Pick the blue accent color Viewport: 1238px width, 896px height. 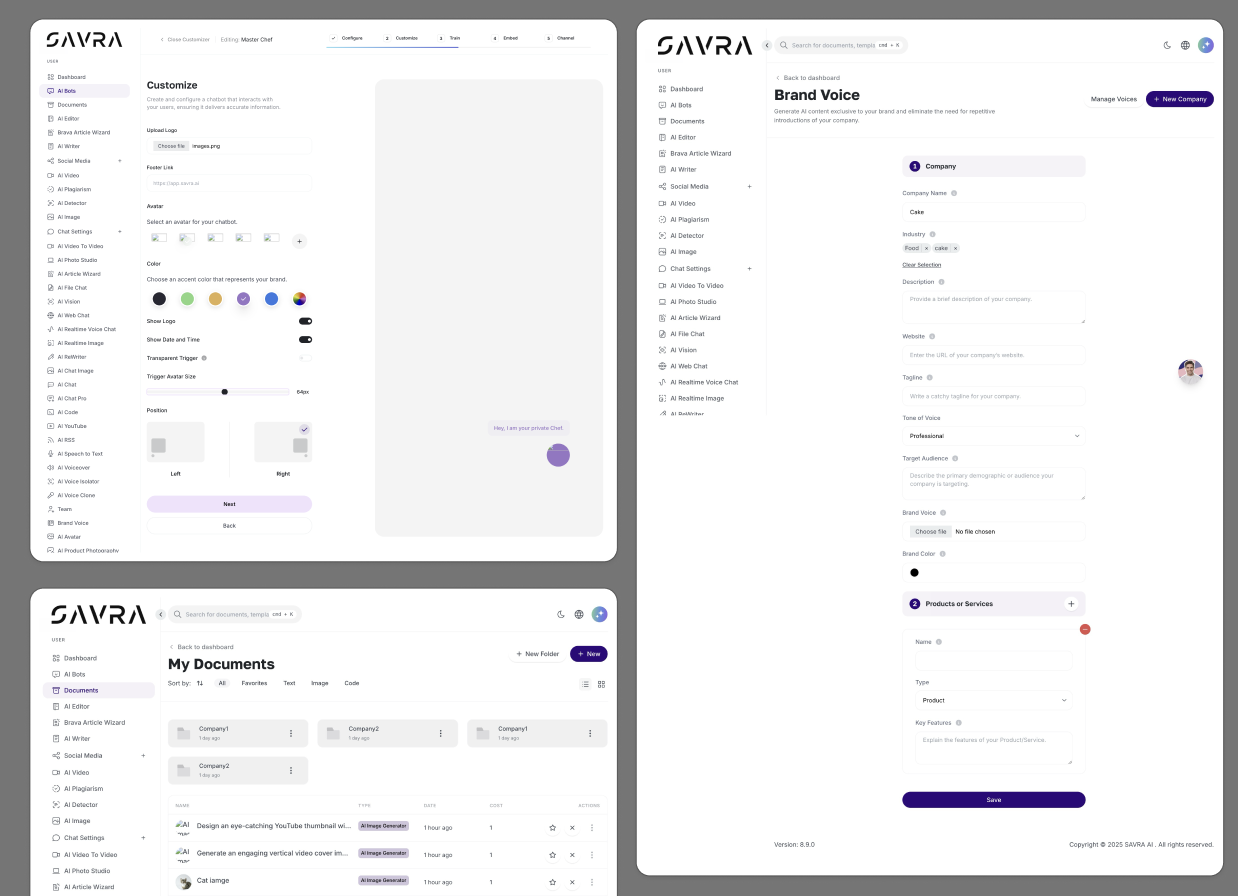271,299
